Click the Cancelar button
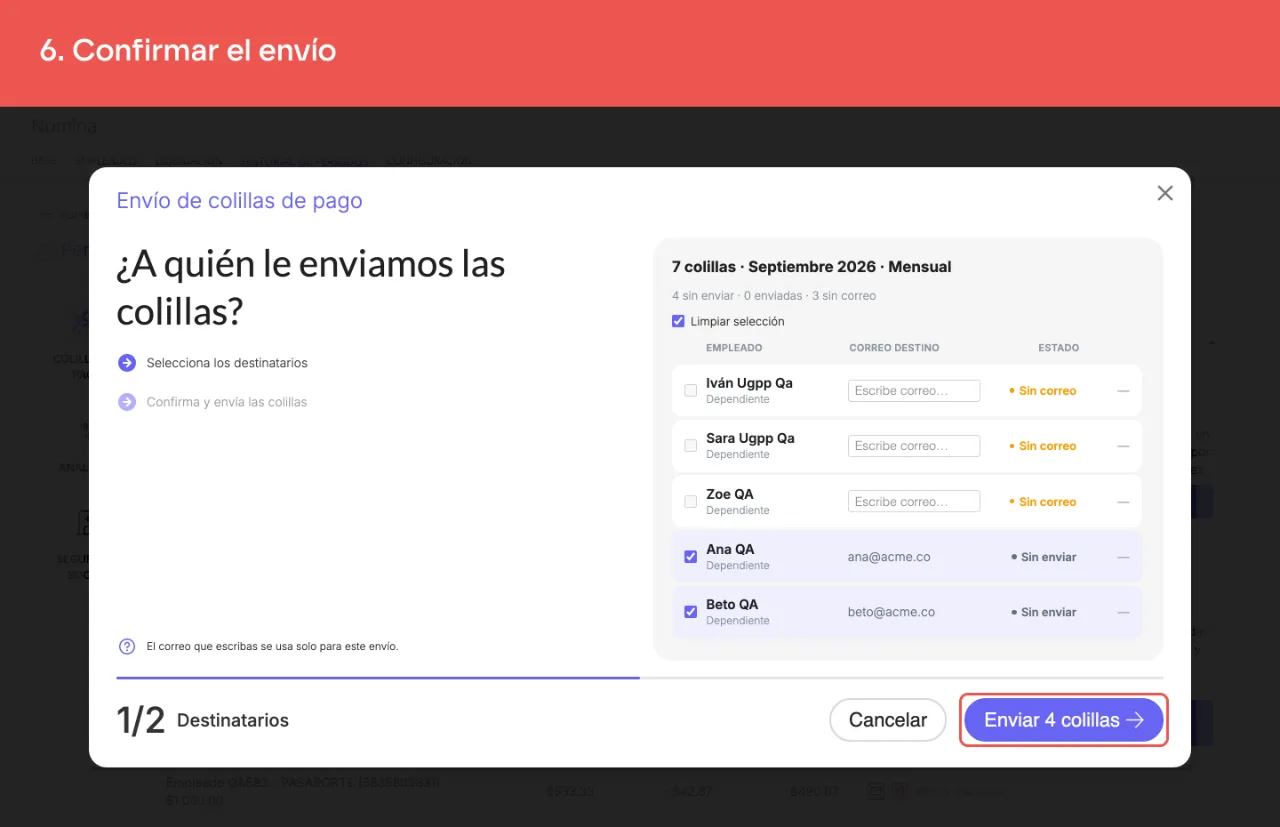1280x827 pixels. [888, 720]
